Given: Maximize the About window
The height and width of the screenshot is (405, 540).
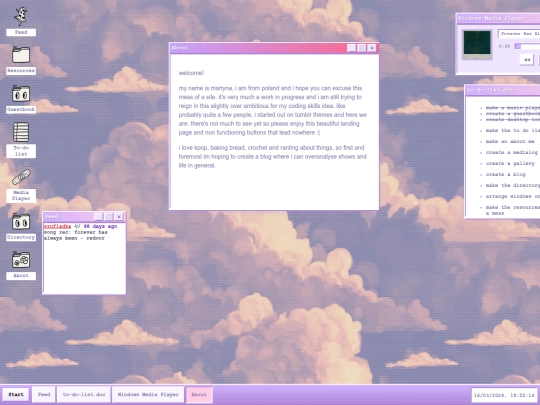Looking at the screenshot, I should click(361, 48).
